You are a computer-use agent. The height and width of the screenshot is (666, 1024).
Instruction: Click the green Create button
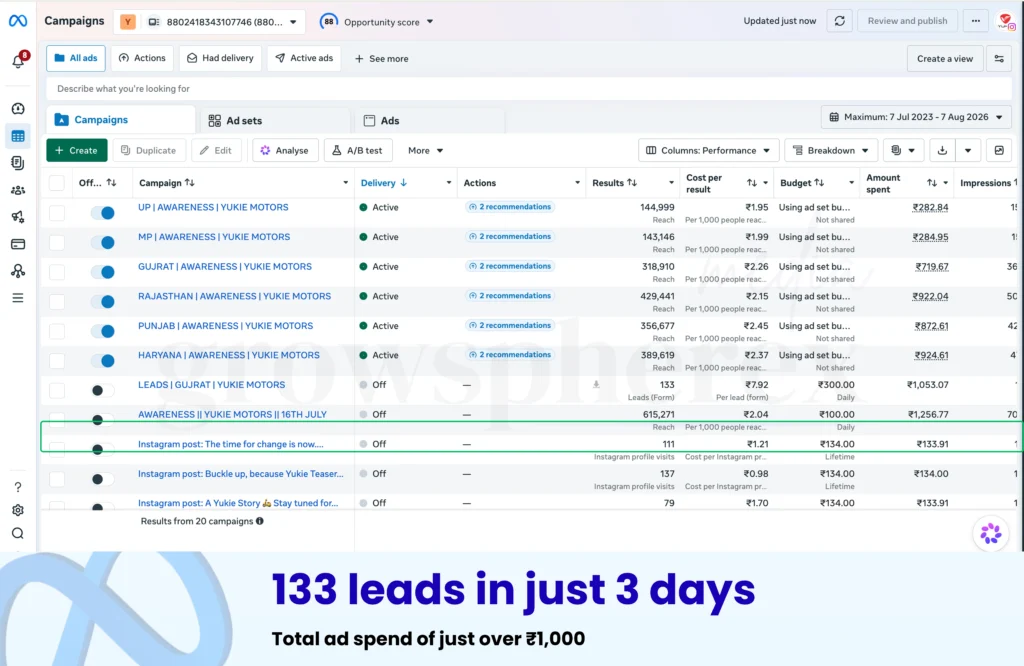pyautogui.click(x=76, y=150)
